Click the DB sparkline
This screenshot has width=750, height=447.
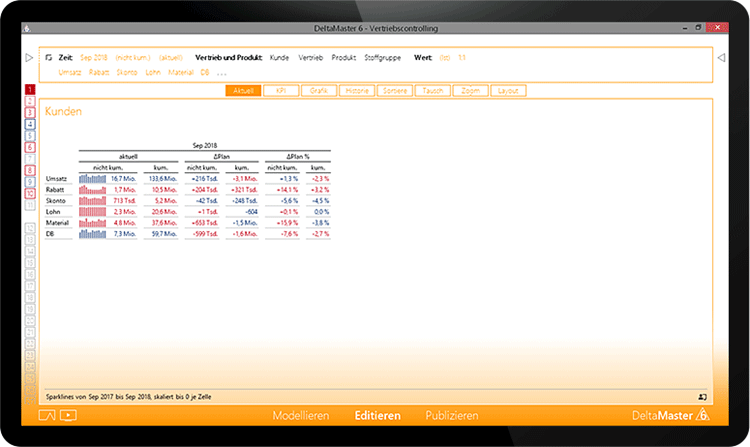93,234
